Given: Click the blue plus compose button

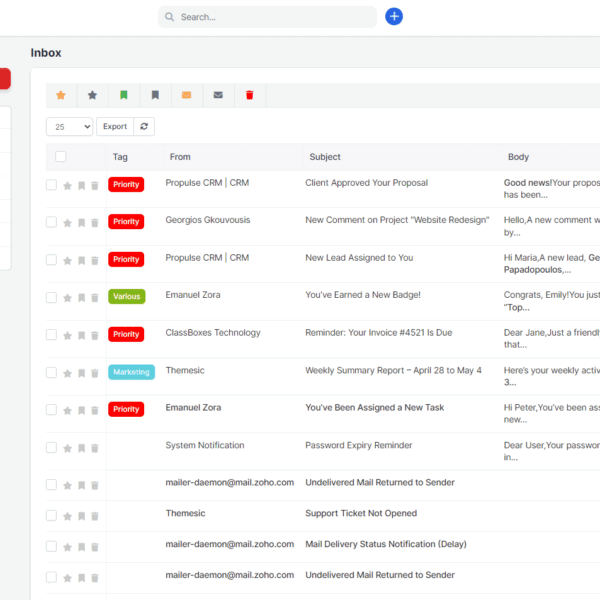Looking at the screenshot, I should (394, 16).
